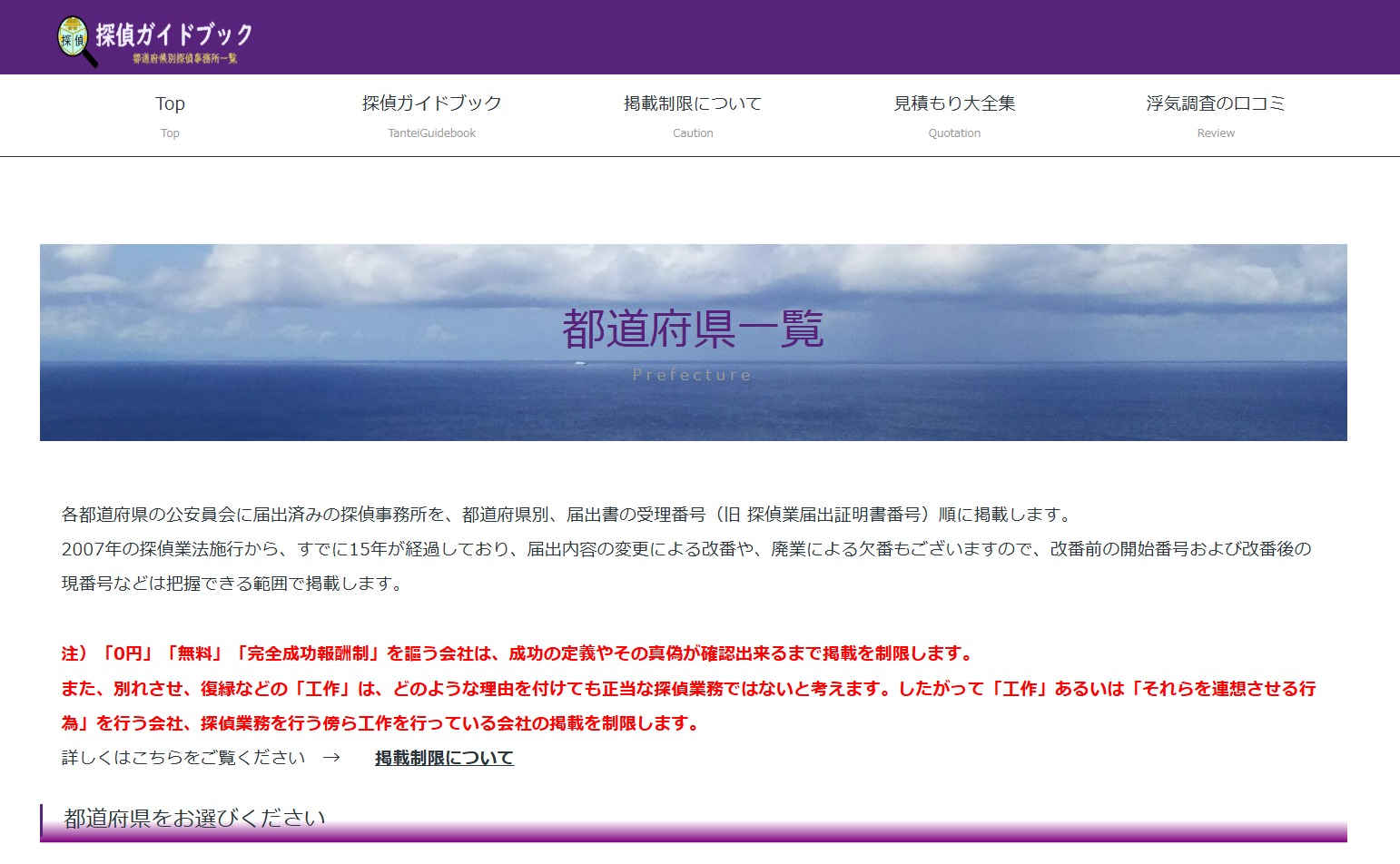Image resolution: width=1400 pixels, height=864 pixels.
Task: Click the arrow before 掲載制限について link
Action: click(x=331, y=758)
